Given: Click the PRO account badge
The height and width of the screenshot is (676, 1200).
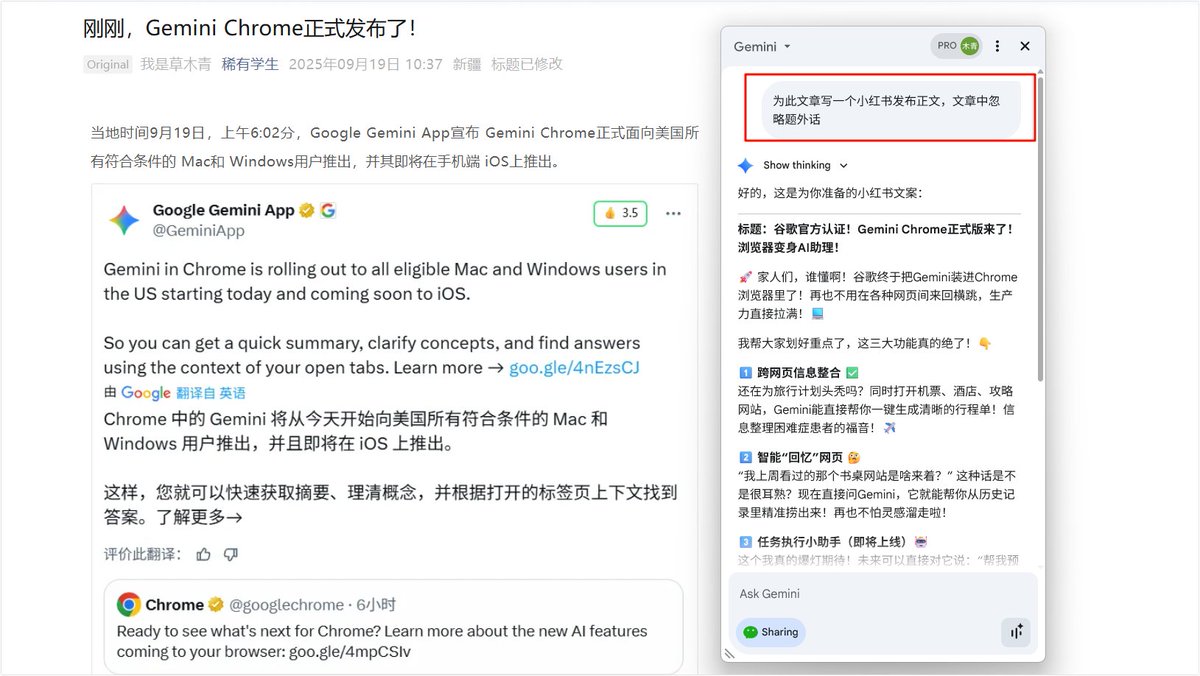Looking at the screenshot, I should (x=957, y=46).
